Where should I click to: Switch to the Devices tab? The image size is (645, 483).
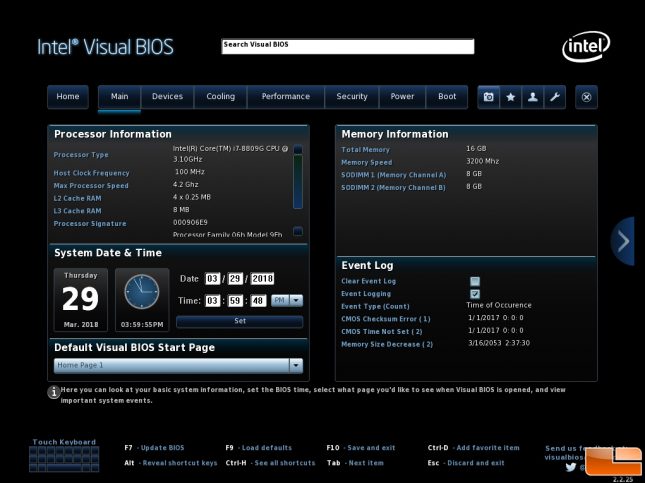click(167, 97)
